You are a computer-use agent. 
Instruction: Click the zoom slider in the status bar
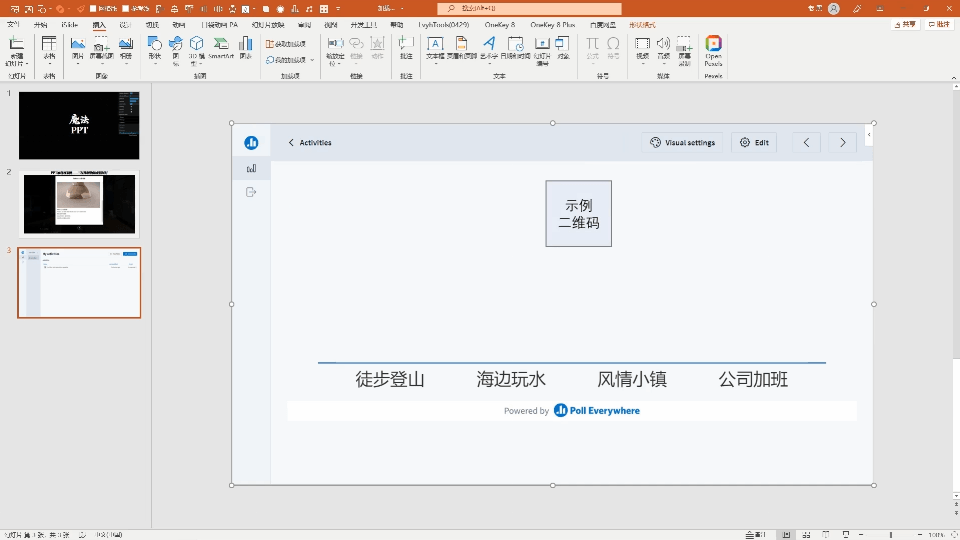coord(891,534)
